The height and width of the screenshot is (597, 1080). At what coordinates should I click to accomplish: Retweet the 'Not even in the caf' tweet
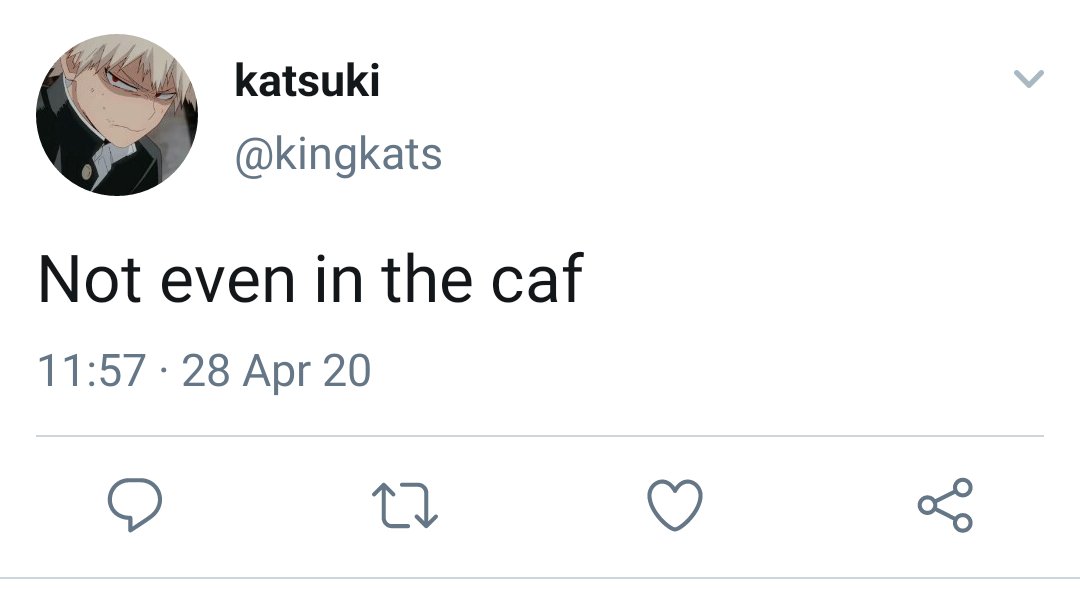tap(405, 506)
